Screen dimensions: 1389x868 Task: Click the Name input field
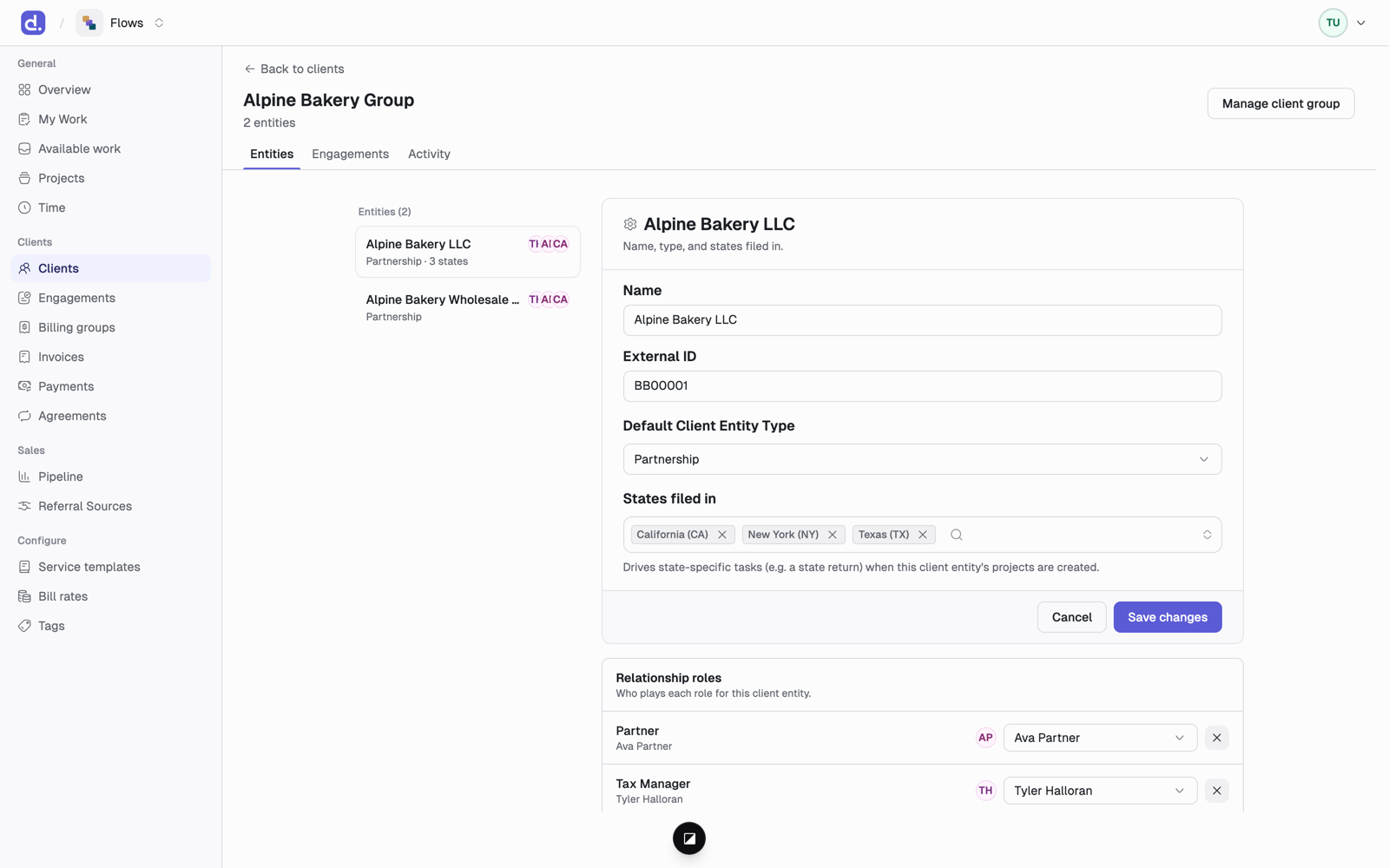[922, 320]
